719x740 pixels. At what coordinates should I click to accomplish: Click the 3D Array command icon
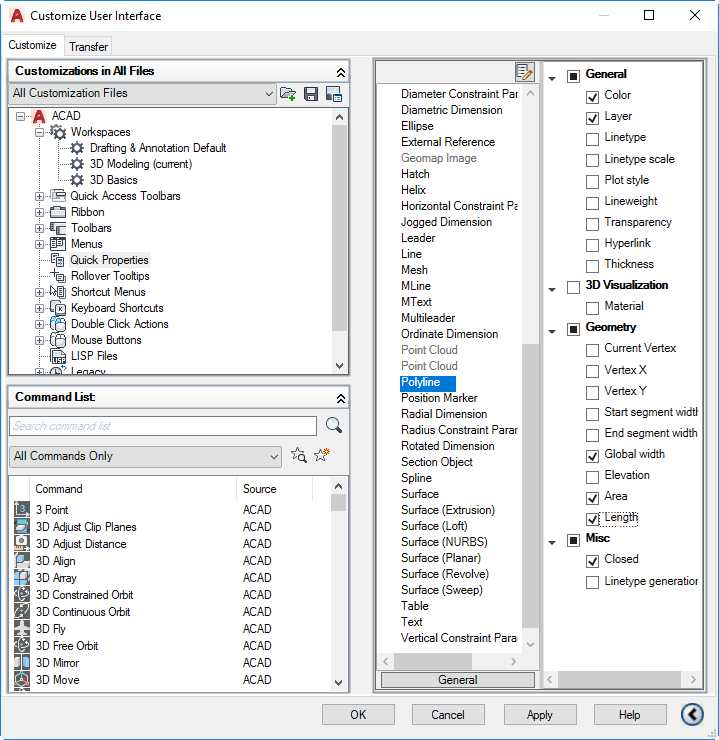point(22,577)
